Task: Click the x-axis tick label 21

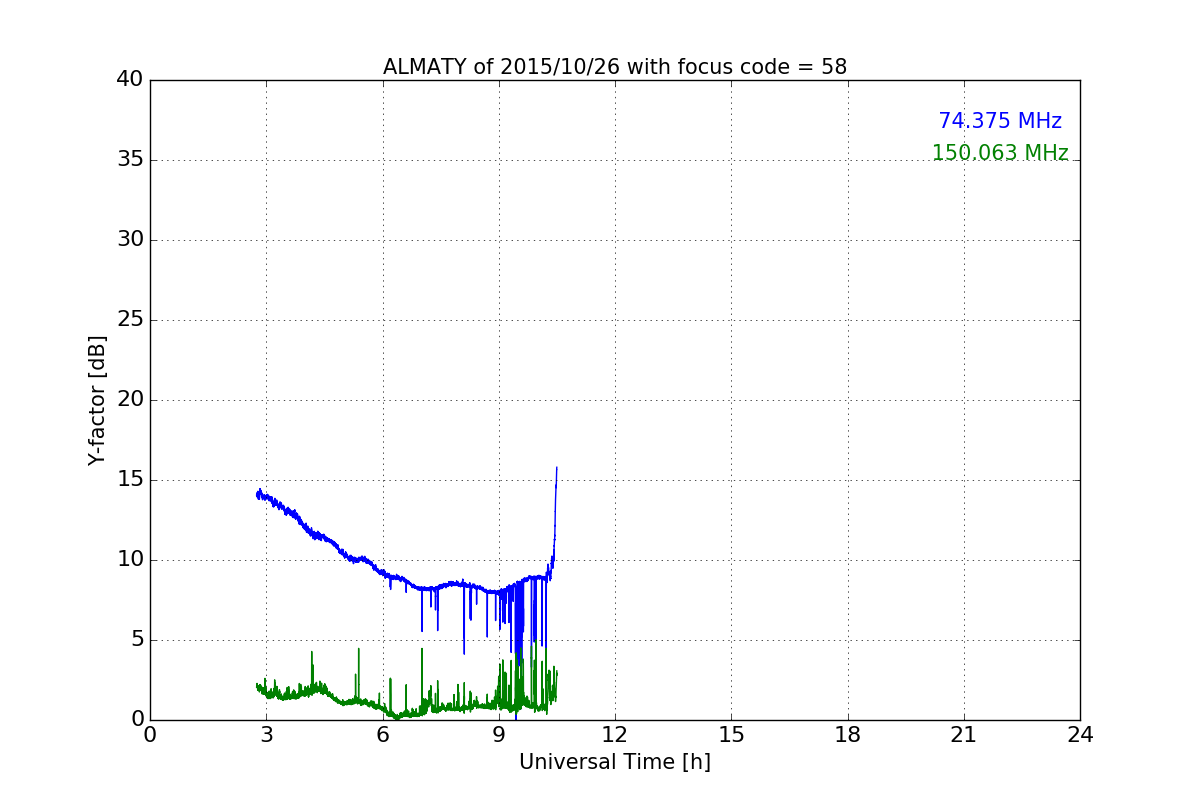Action: [x=964, y=734]
